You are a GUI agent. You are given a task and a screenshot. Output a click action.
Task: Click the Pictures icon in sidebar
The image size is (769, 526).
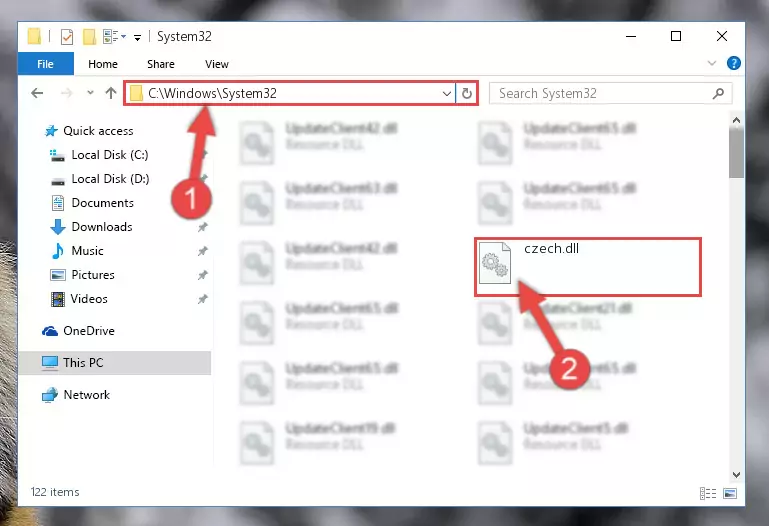pos(58,275)
